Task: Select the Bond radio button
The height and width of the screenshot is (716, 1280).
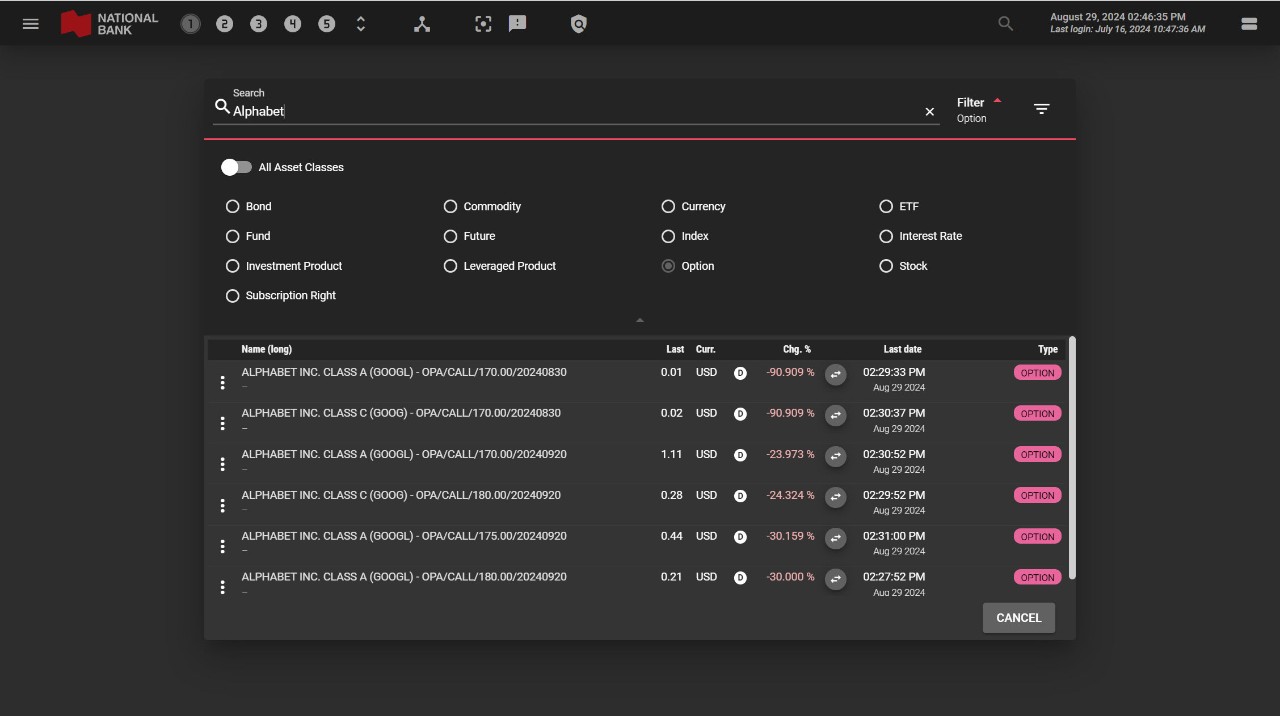Action: pos(233,206)
